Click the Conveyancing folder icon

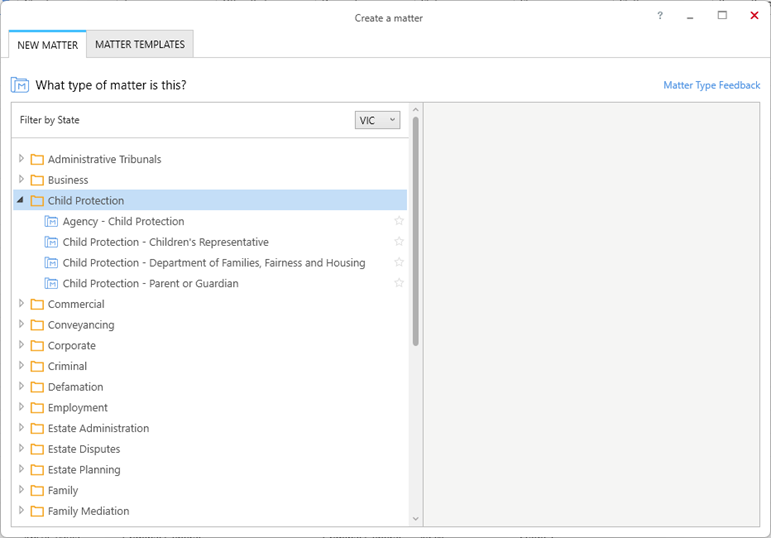pos(37,325)
